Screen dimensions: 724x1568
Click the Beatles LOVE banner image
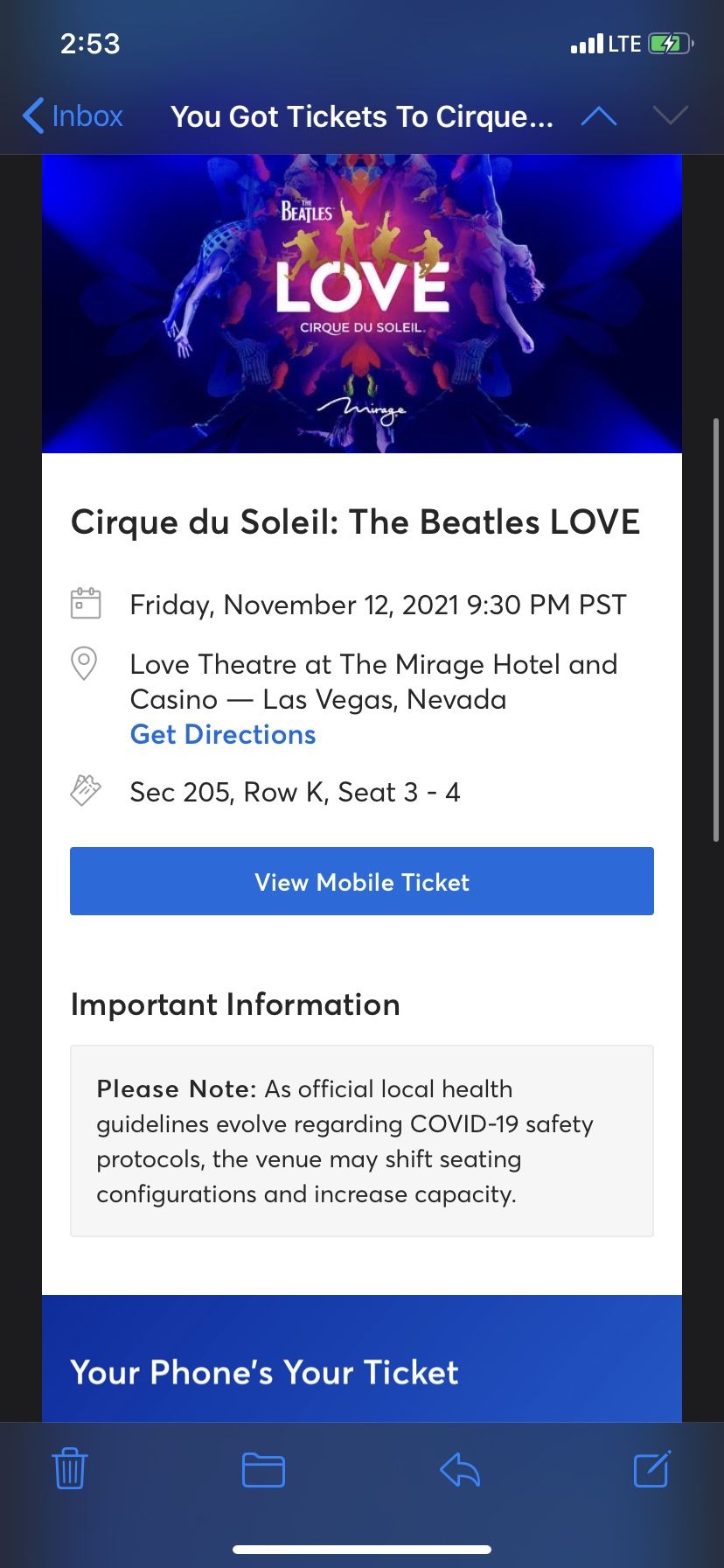pos(362,304)
